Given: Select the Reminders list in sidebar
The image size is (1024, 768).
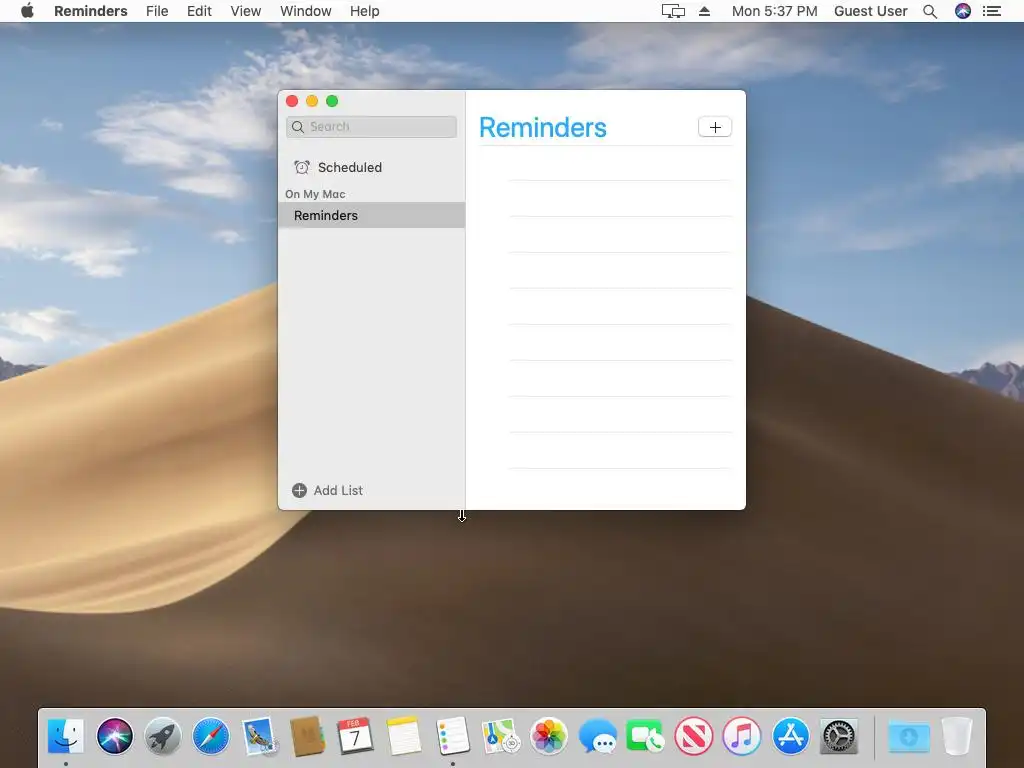Looking at the screenshot, I should (371, 216).
